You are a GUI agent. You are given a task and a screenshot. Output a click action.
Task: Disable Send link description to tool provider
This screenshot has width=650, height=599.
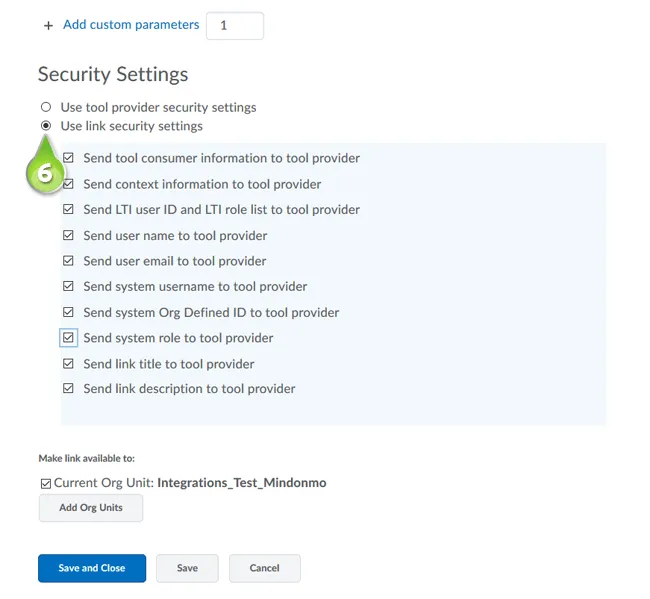click(x=69, y=389)
